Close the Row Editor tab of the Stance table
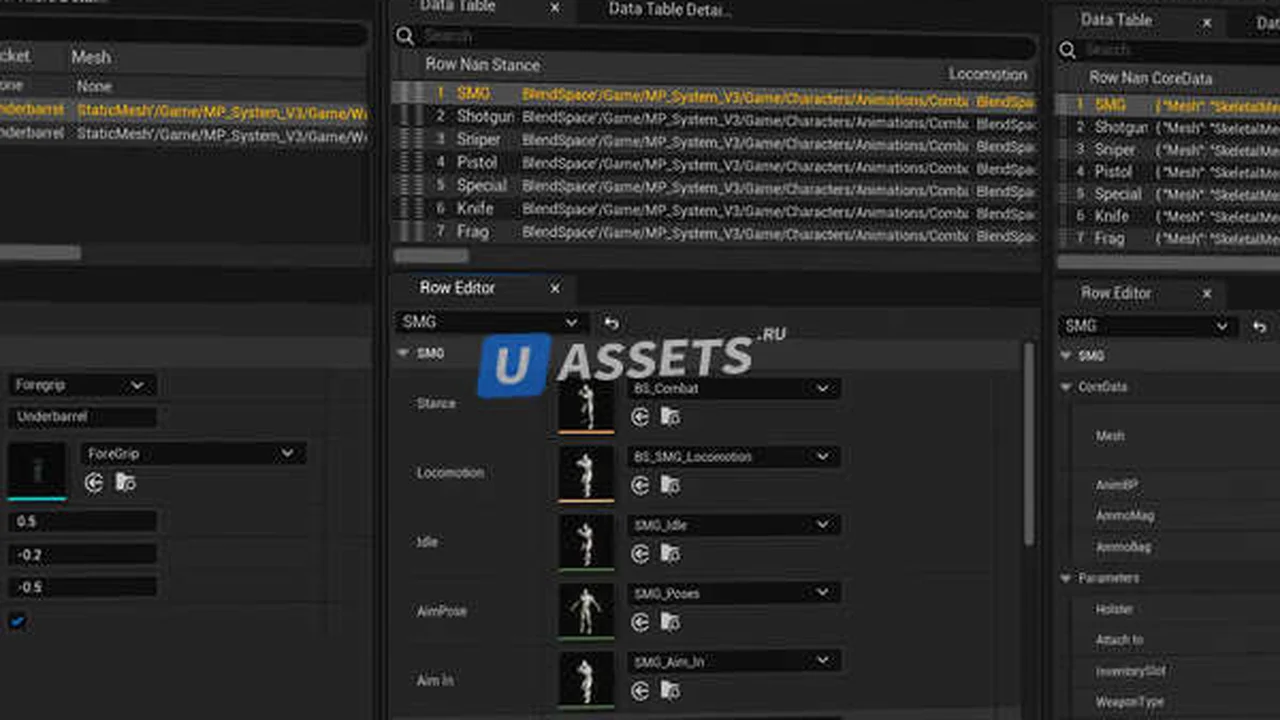 555,288
